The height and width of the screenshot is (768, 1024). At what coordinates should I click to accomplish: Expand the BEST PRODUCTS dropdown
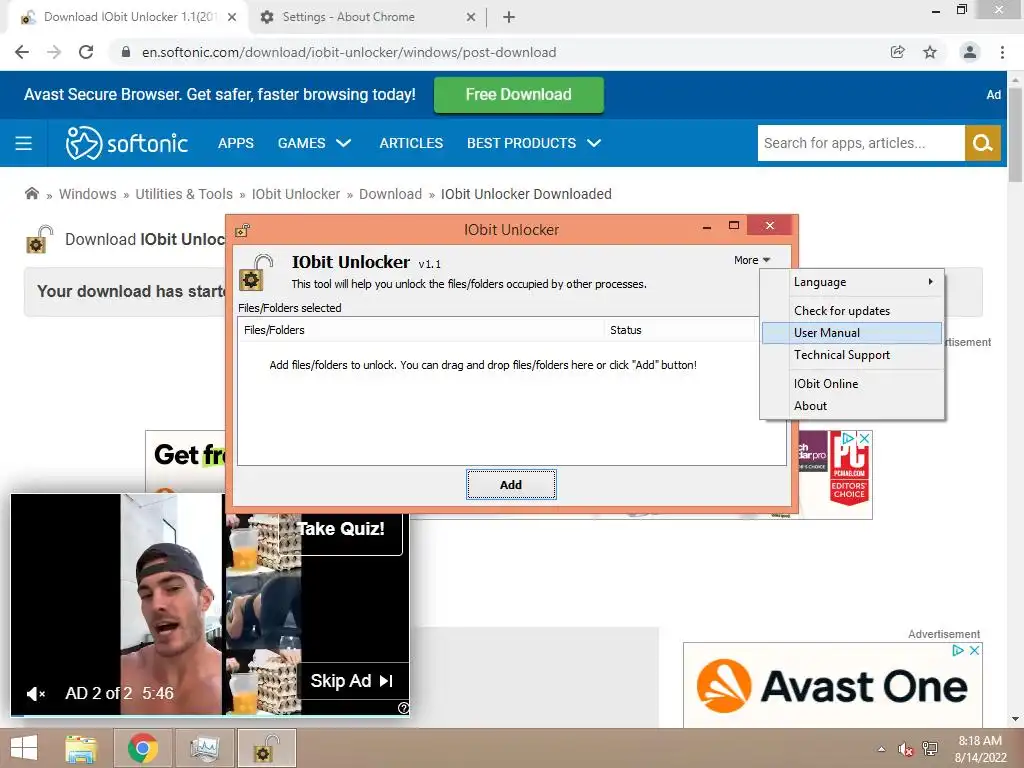click(534, 143)
